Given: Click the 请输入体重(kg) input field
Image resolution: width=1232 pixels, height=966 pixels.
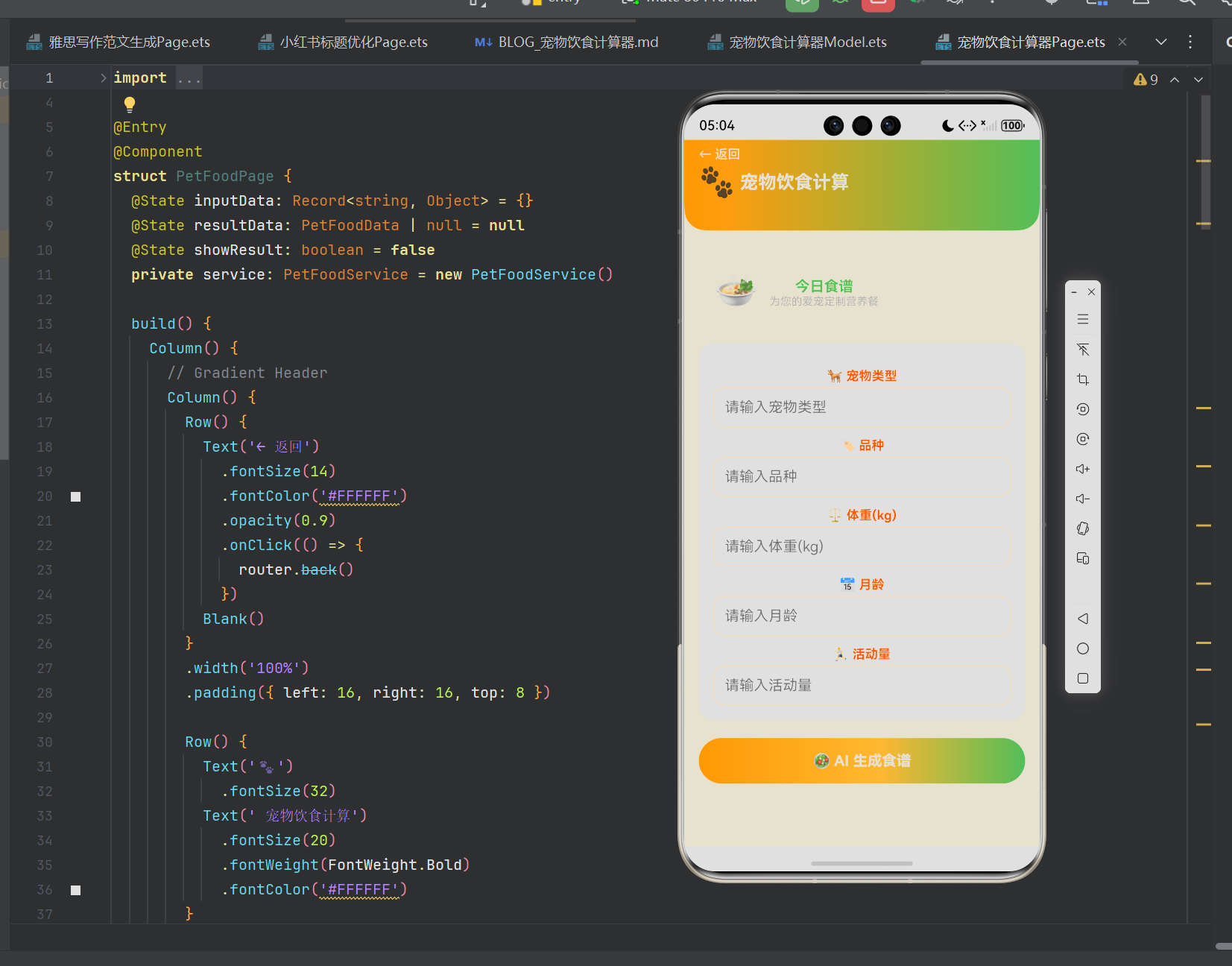Looking at the screenshot, I should point(862,546).
